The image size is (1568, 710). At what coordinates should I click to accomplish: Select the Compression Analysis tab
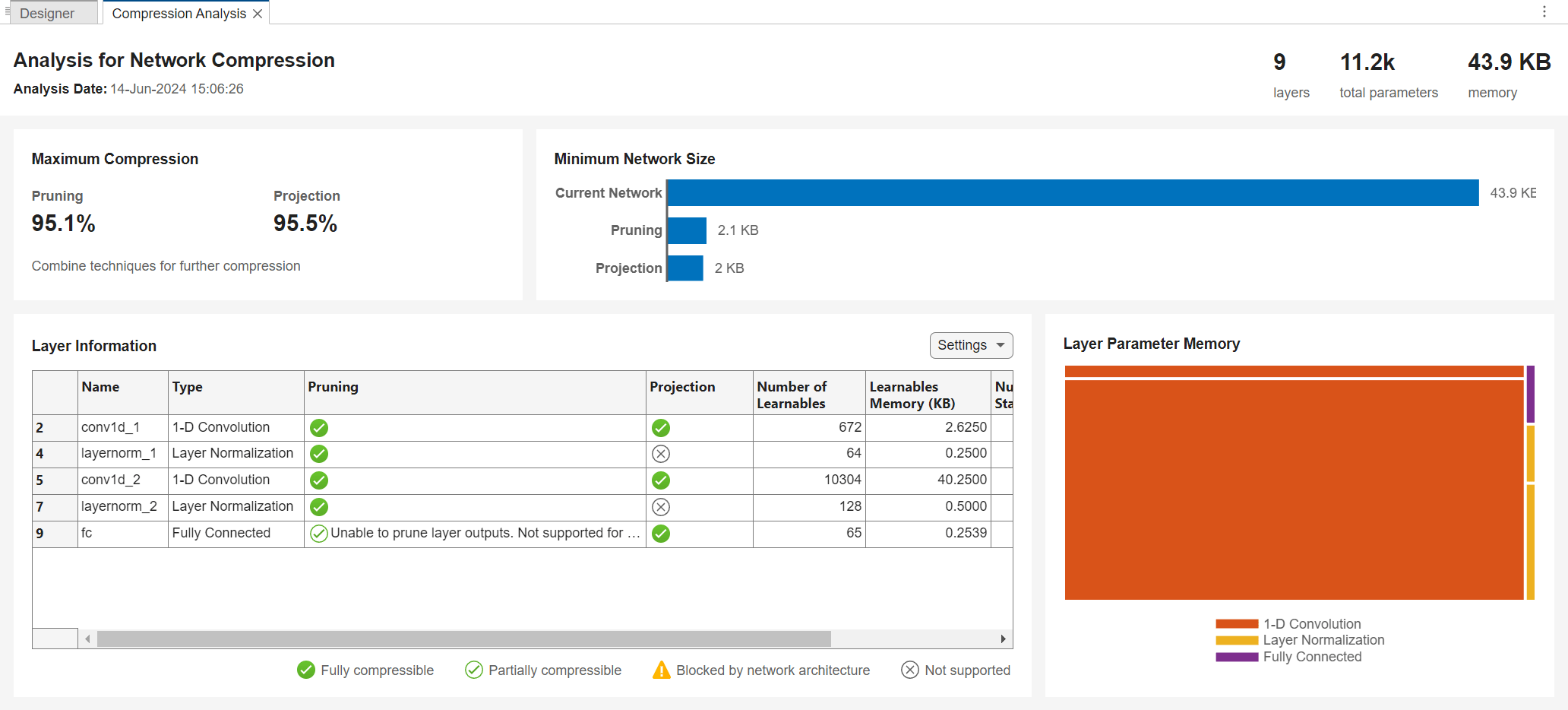tap(179, 14)
